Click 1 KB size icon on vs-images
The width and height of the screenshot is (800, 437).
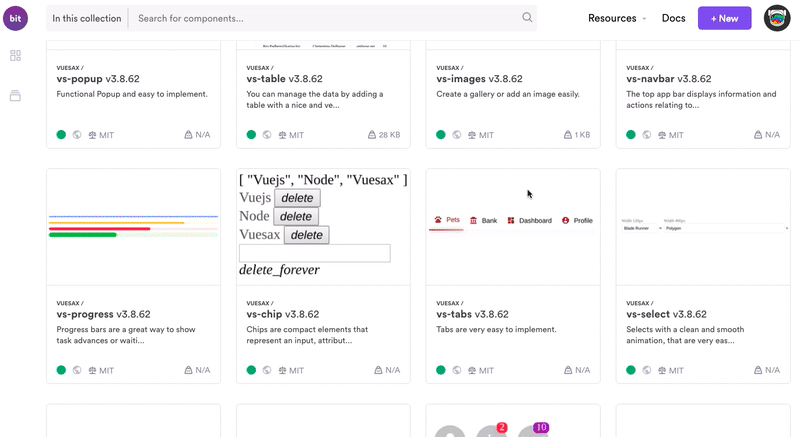568,135
